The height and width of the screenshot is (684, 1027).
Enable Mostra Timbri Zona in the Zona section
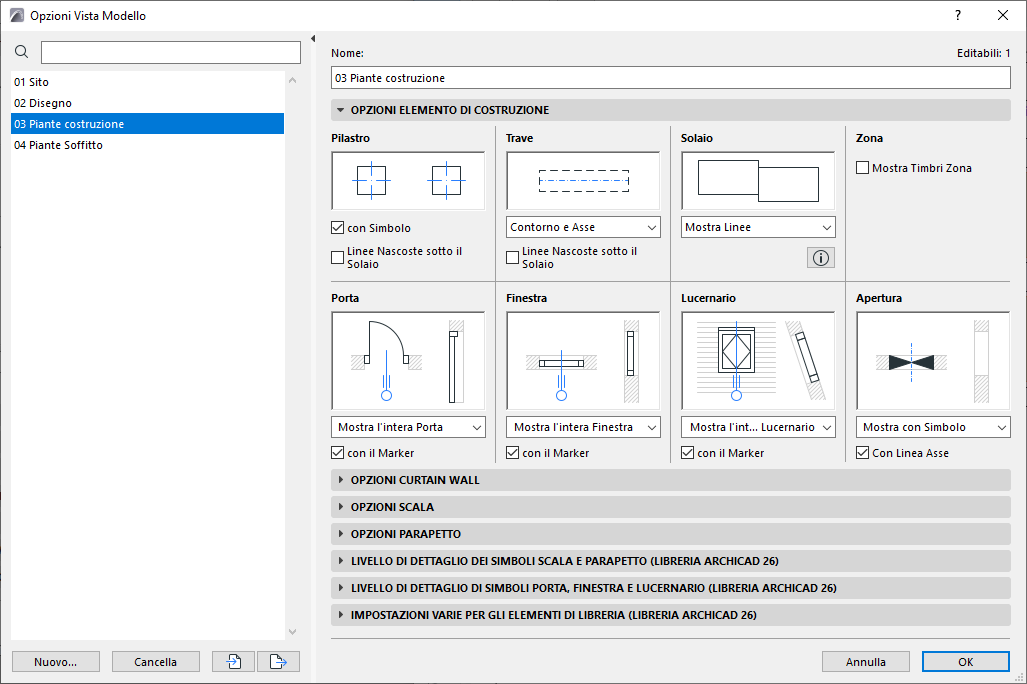point(861,167)
